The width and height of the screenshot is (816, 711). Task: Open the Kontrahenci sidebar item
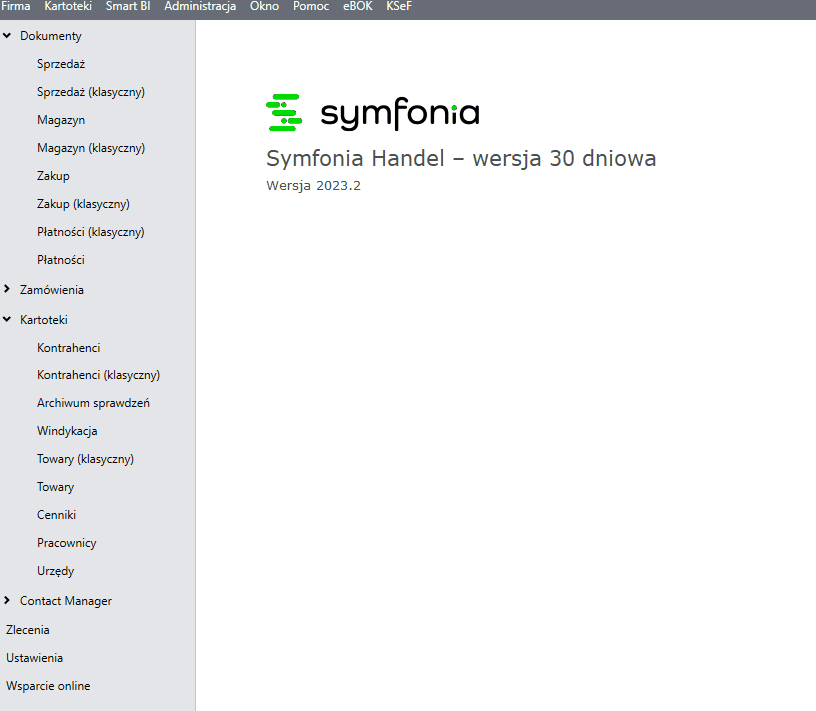pos(69,348)
